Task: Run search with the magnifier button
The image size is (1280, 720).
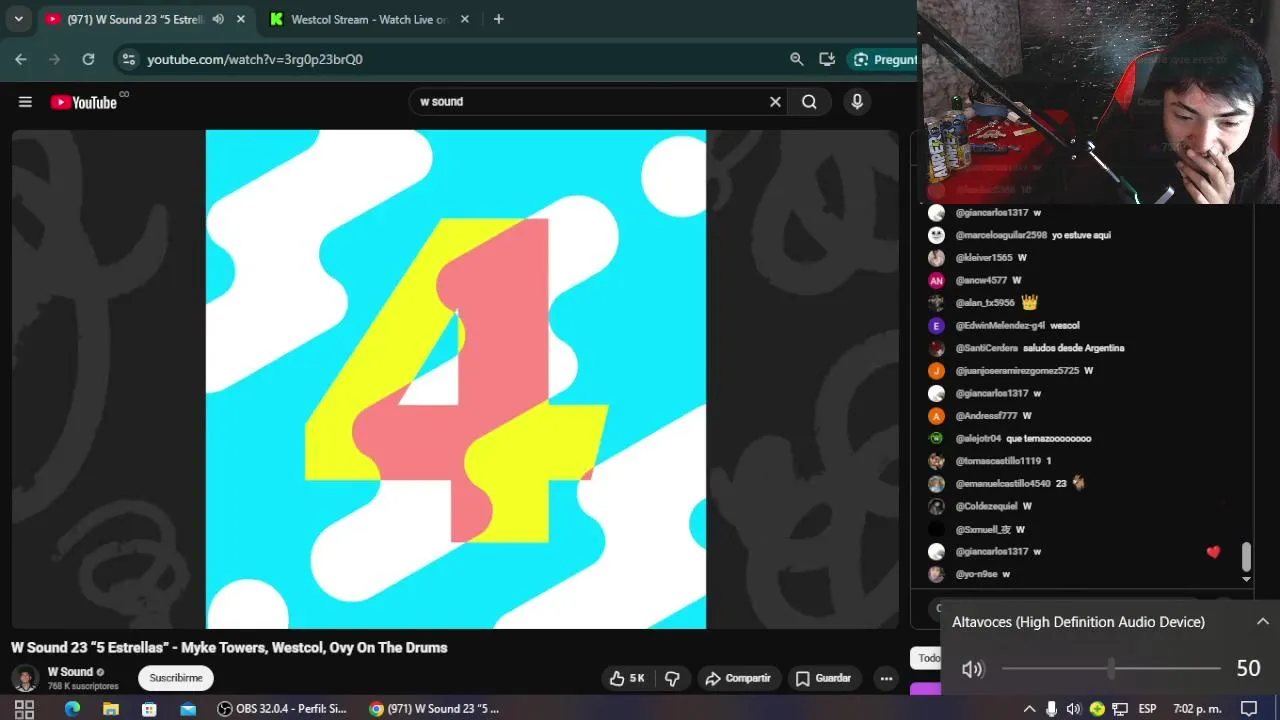Action: click(809, 101)
